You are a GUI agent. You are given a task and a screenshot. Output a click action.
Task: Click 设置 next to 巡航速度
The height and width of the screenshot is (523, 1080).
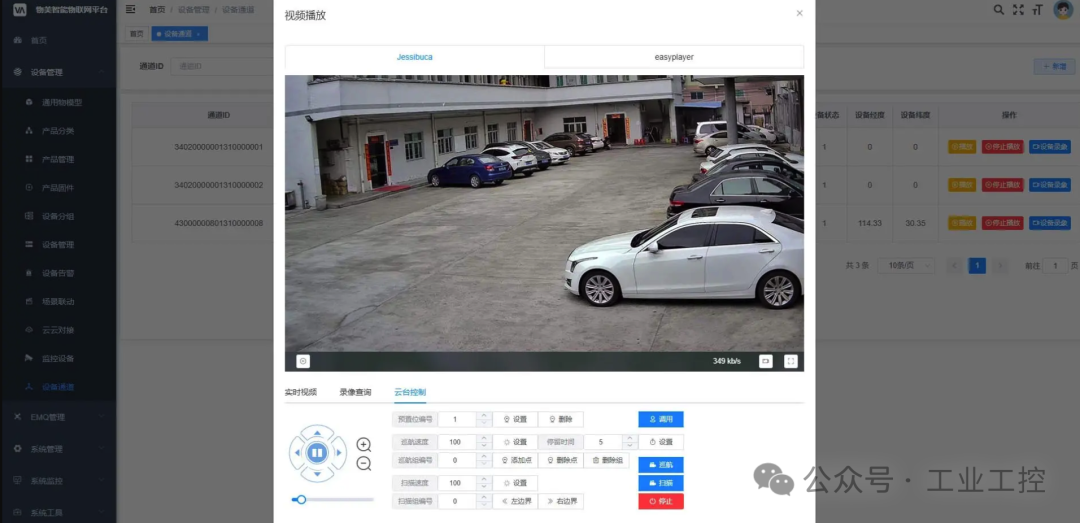point(515,442)
